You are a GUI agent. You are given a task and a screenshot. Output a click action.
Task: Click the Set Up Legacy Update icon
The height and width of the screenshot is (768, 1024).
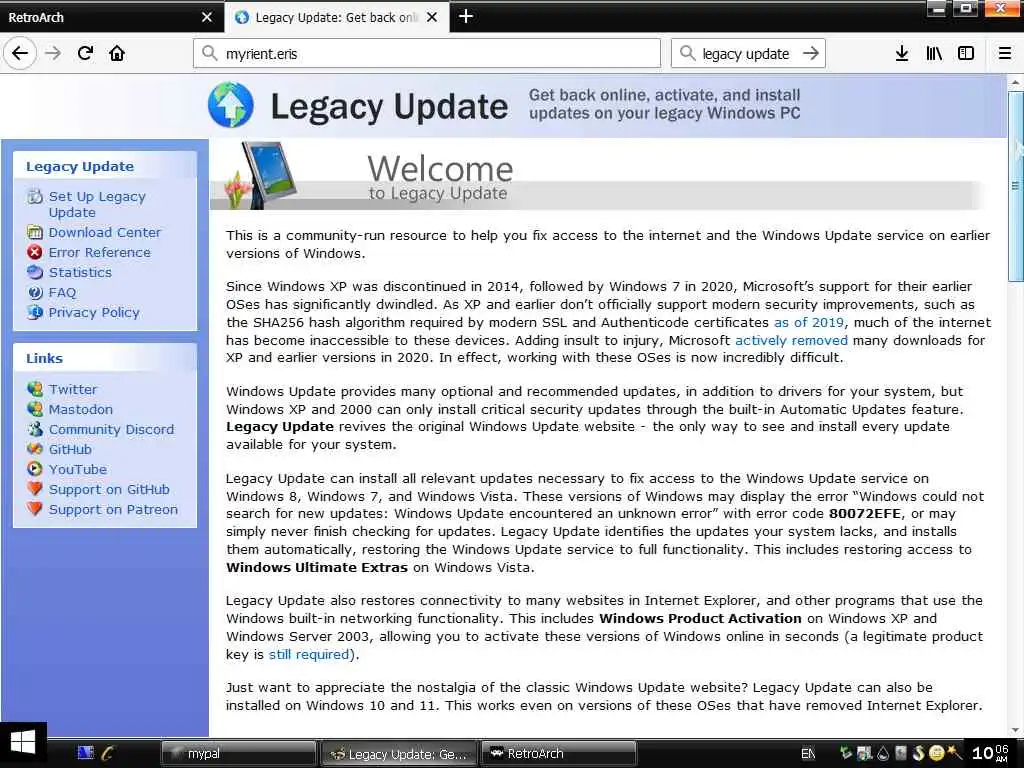[35, 196]
